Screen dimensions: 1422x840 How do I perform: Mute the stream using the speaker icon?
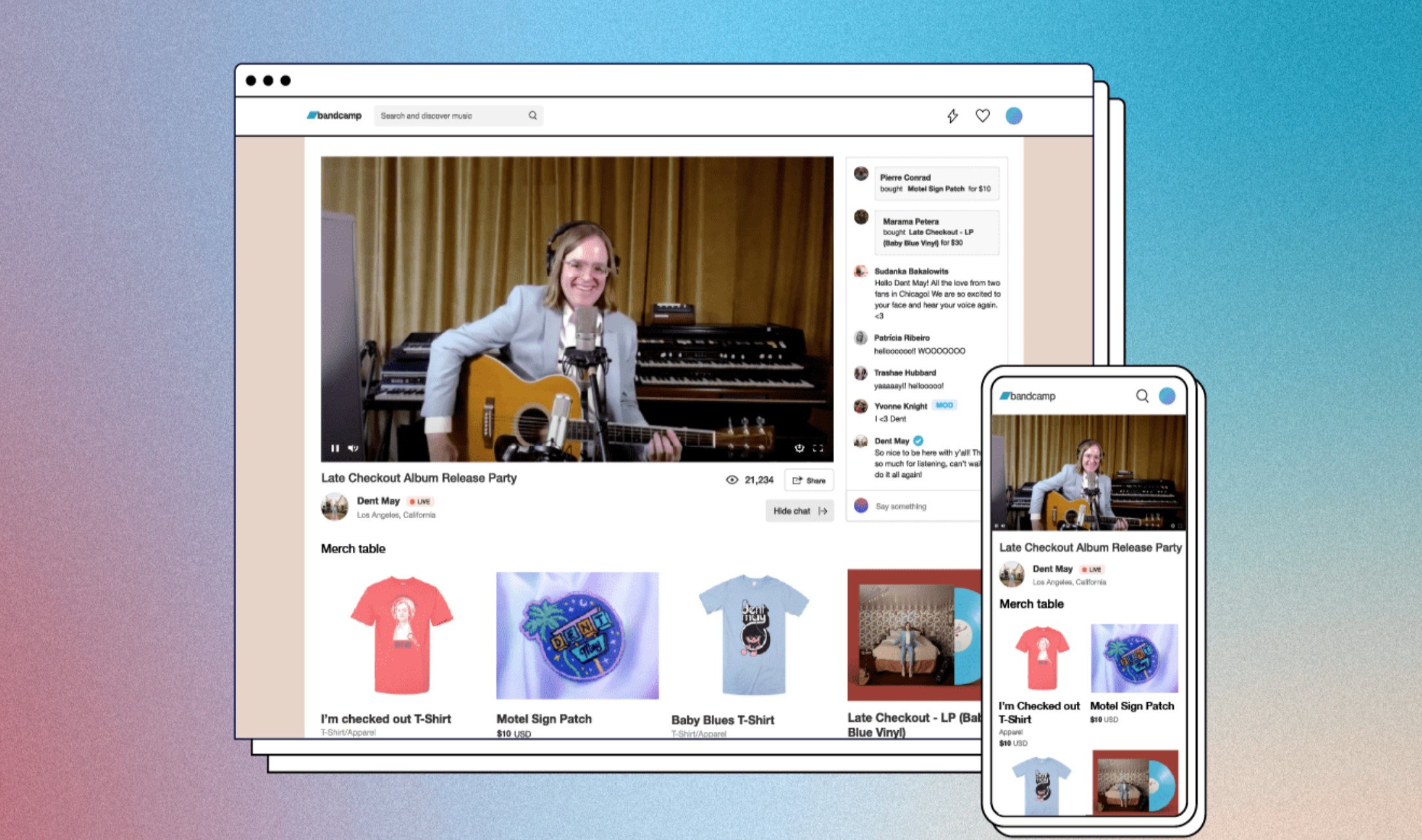pos(352,448)
